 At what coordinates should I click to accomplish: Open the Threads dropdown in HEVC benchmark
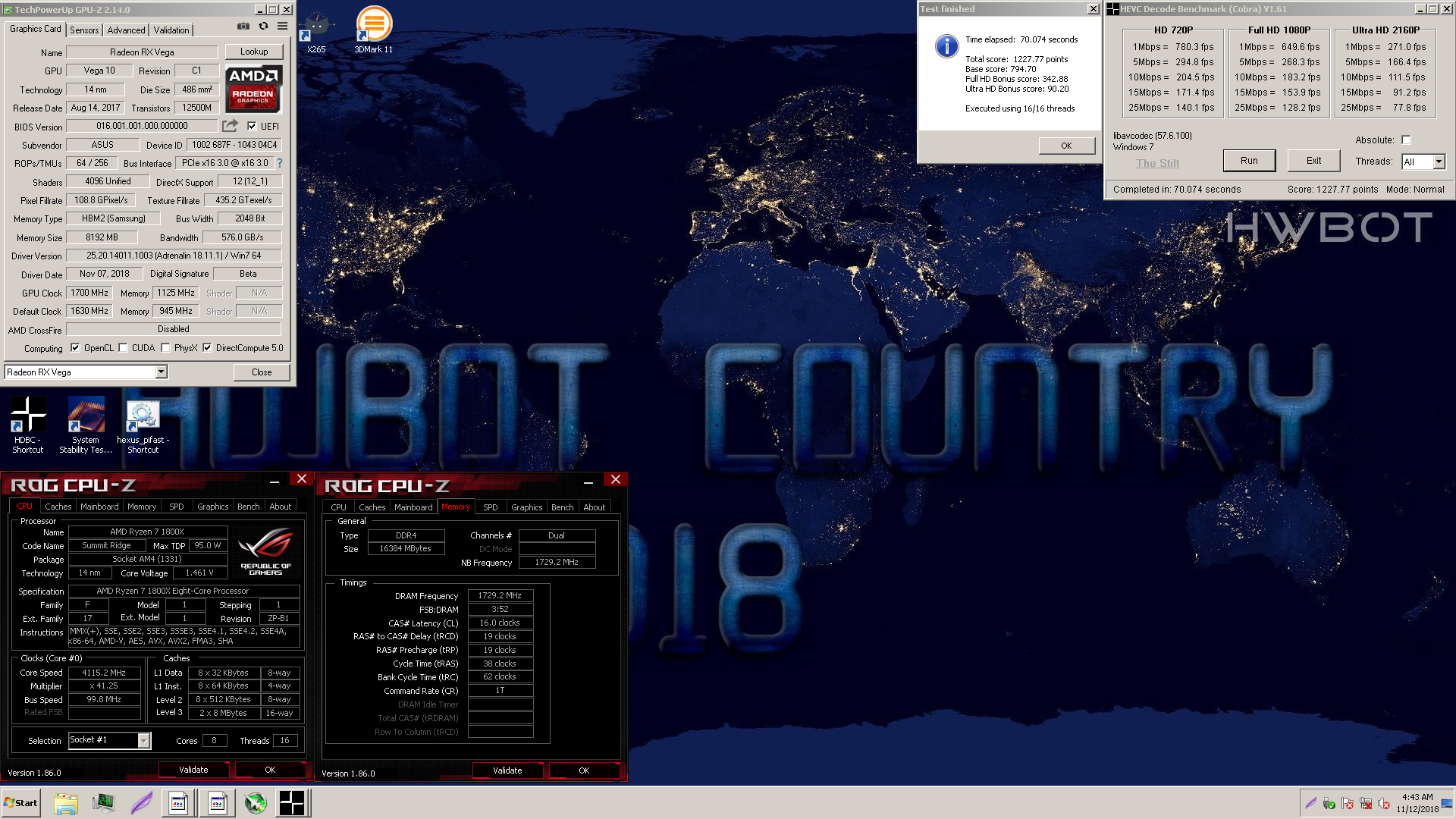(1439, 162)
